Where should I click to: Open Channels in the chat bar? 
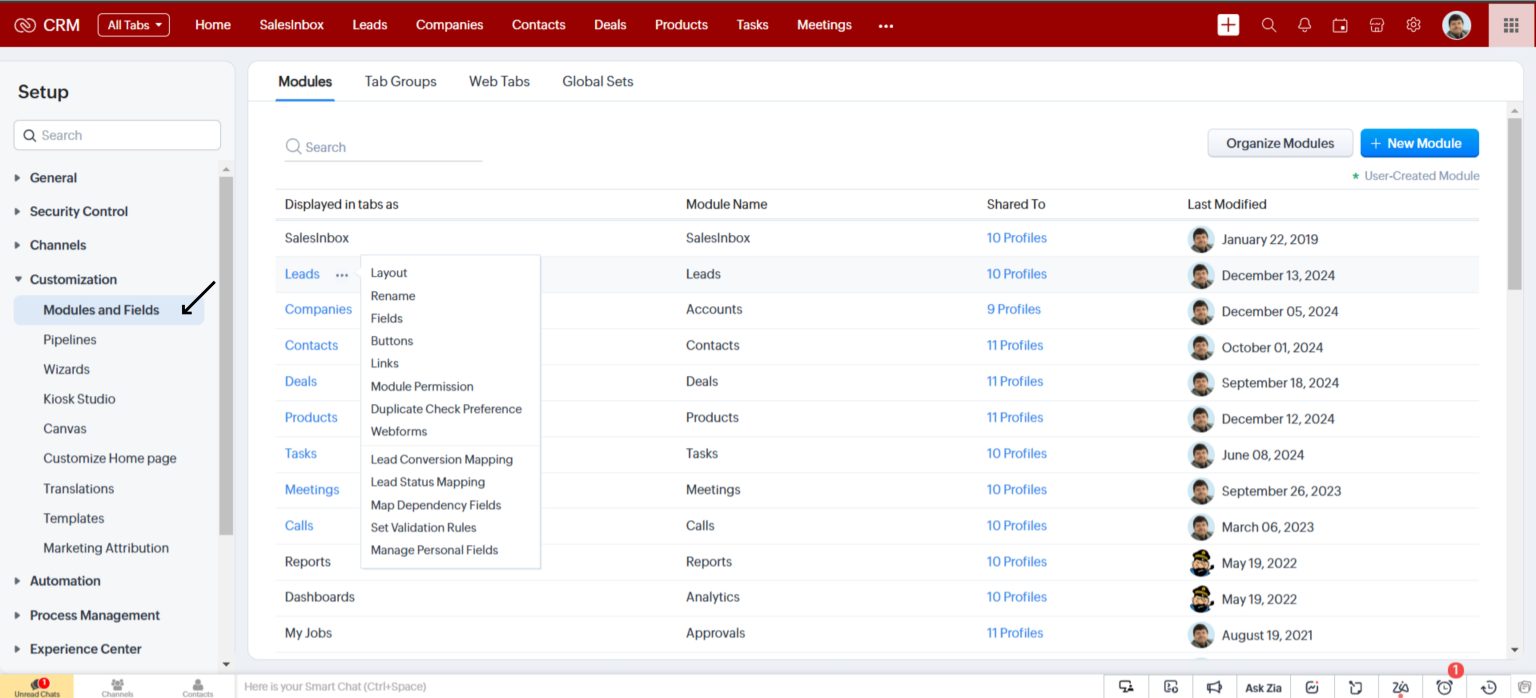(x=117, y=687)
